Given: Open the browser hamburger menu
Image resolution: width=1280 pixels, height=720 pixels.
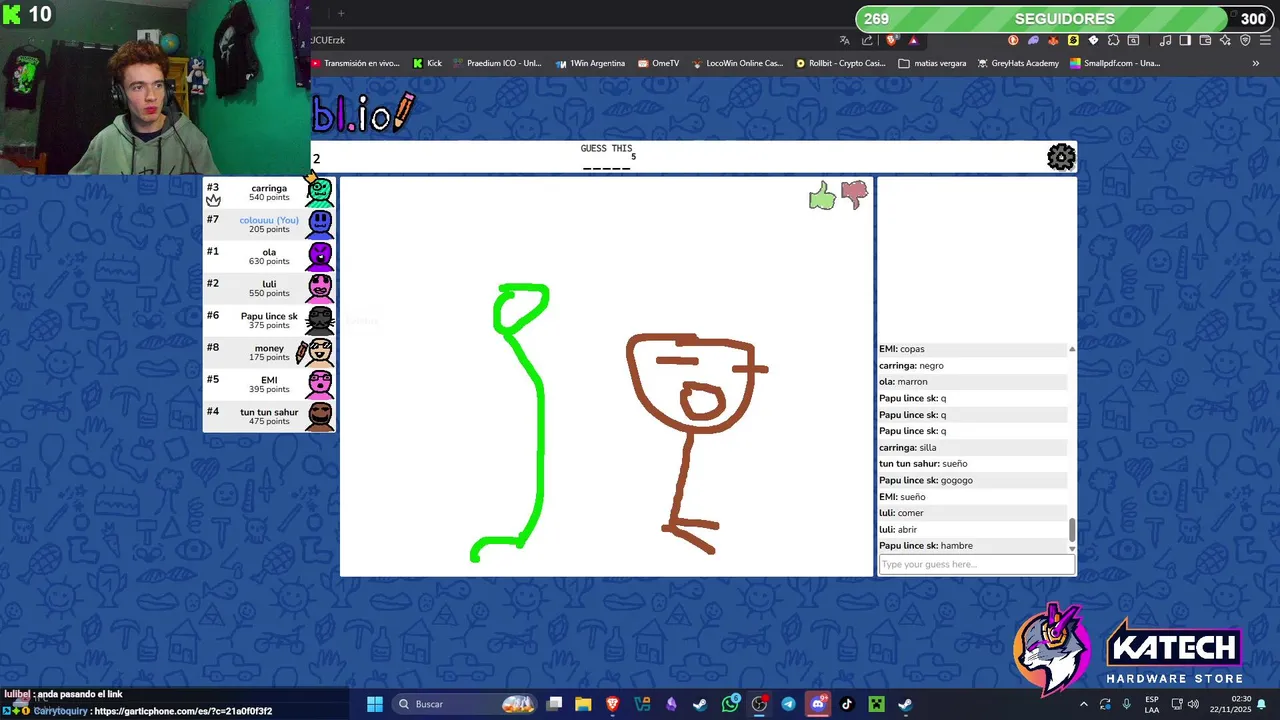Looking at the screenshot, I should [x=1265, y=40].
